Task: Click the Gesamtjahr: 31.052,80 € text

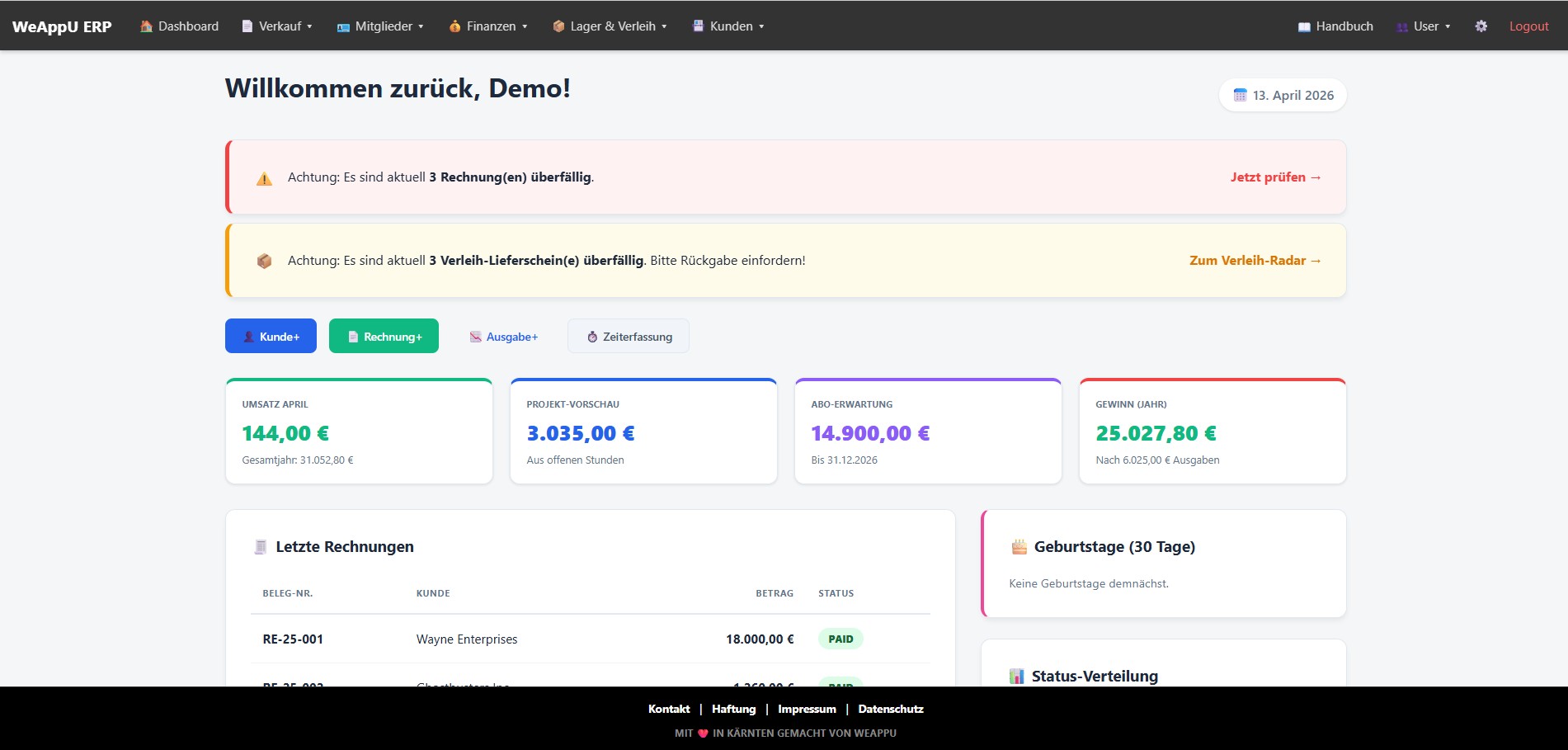Action: pyautogui.click(x=298, y=460)
